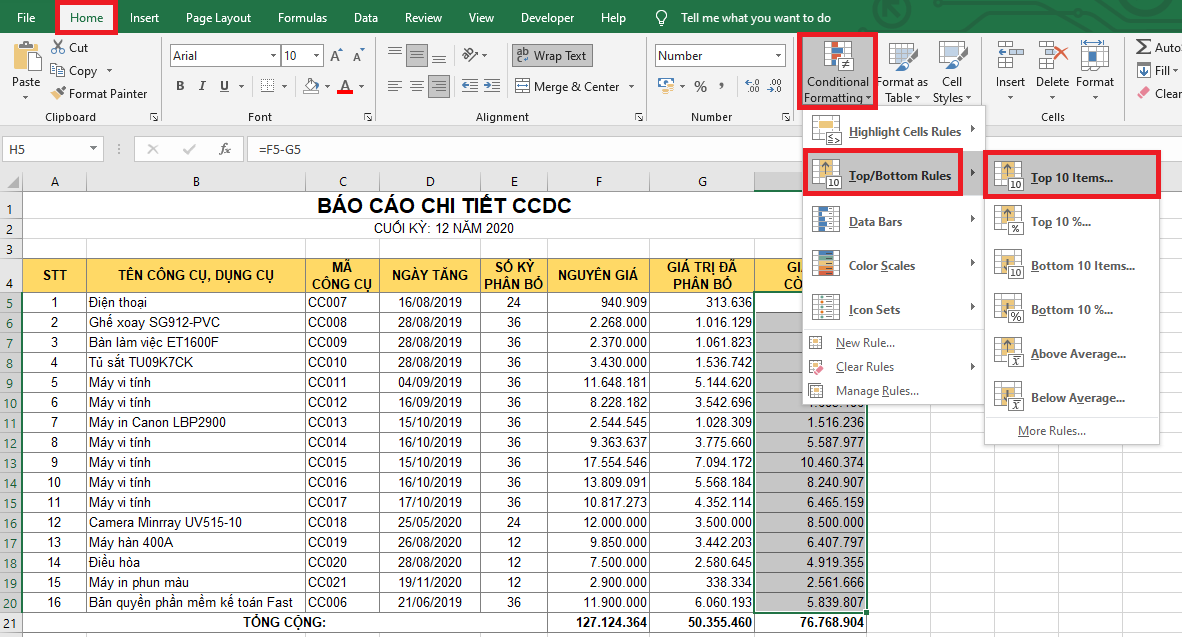This screenshot has width=1182, height=637.
Task: Click the font color red A button
Action: (x=345, y=87)
